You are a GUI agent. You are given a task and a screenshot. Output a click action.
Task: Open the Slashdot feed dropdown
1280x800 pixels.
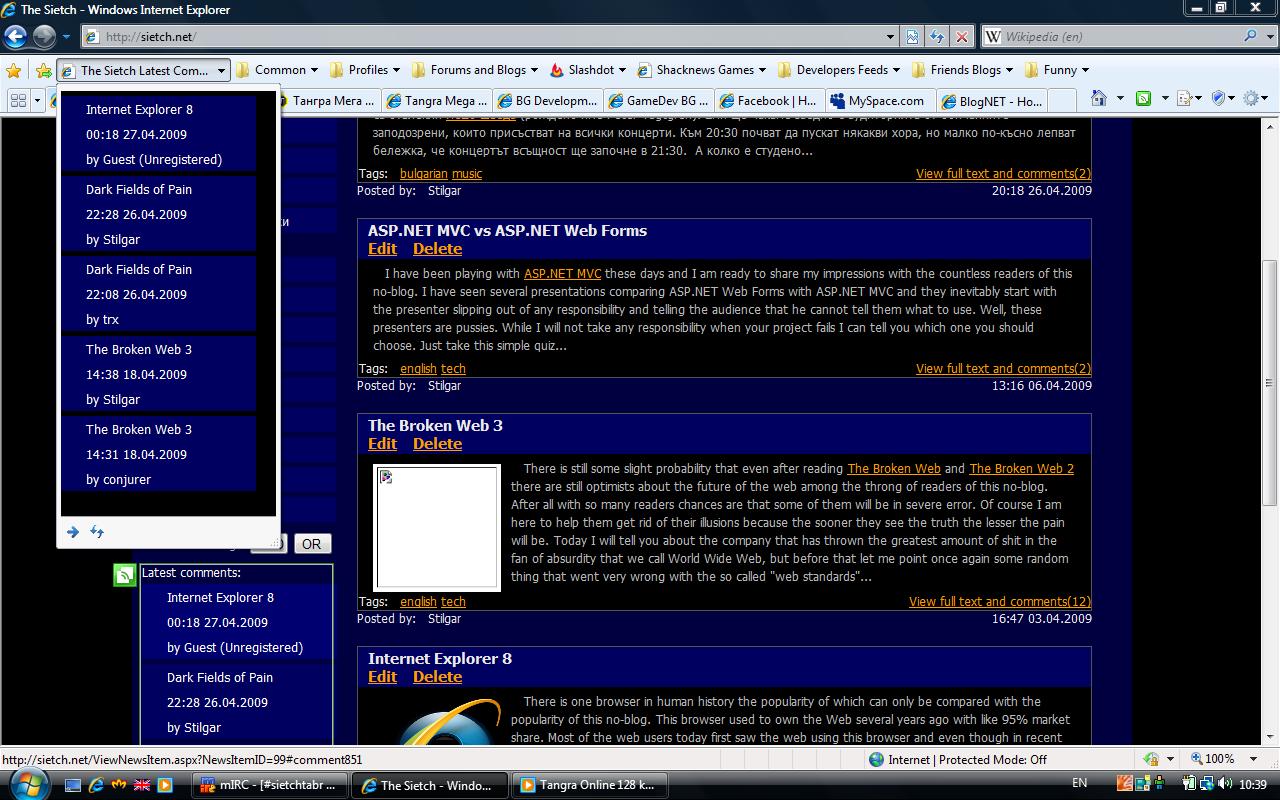(x=587, y=70)
